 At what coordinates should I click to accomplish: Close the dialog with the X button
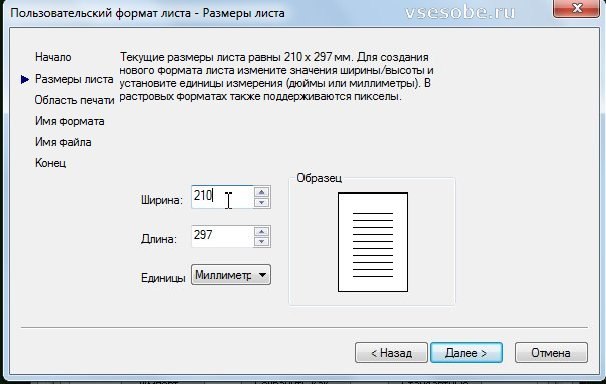pyautogui.click(x=577, y=8)
